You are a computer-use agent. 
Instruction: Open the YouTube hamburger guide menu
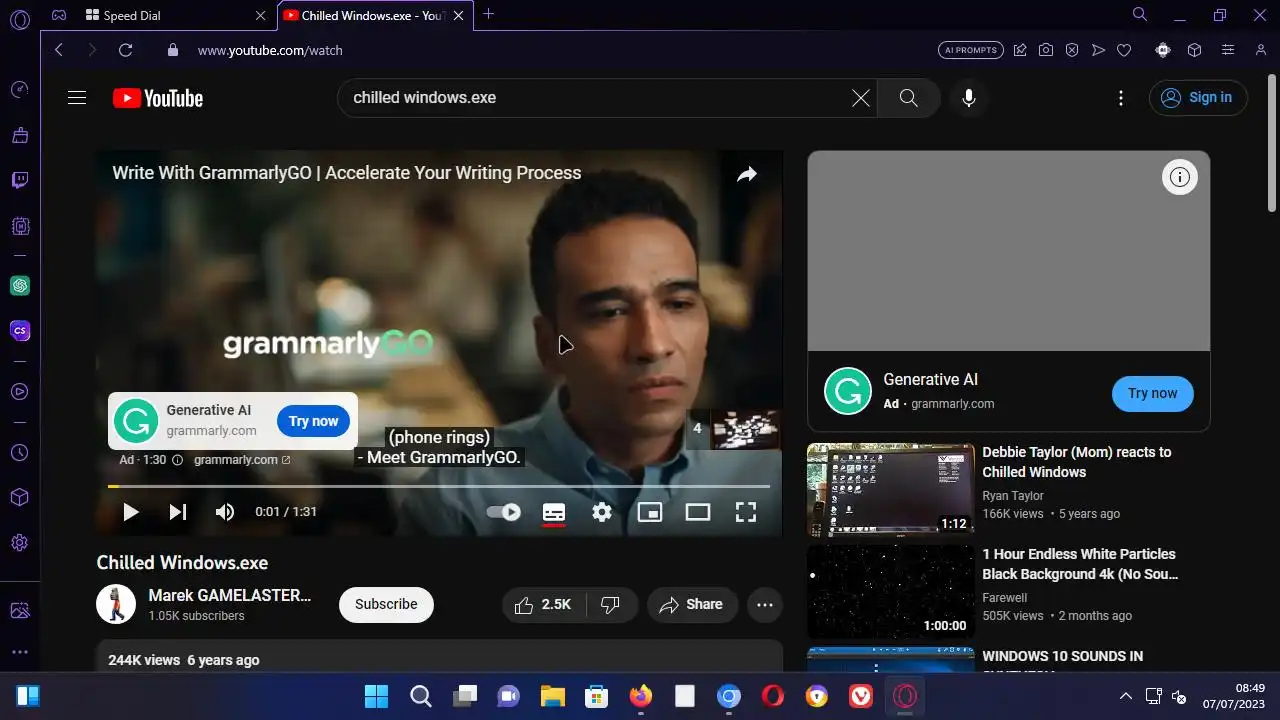click(x=77, y=98)
